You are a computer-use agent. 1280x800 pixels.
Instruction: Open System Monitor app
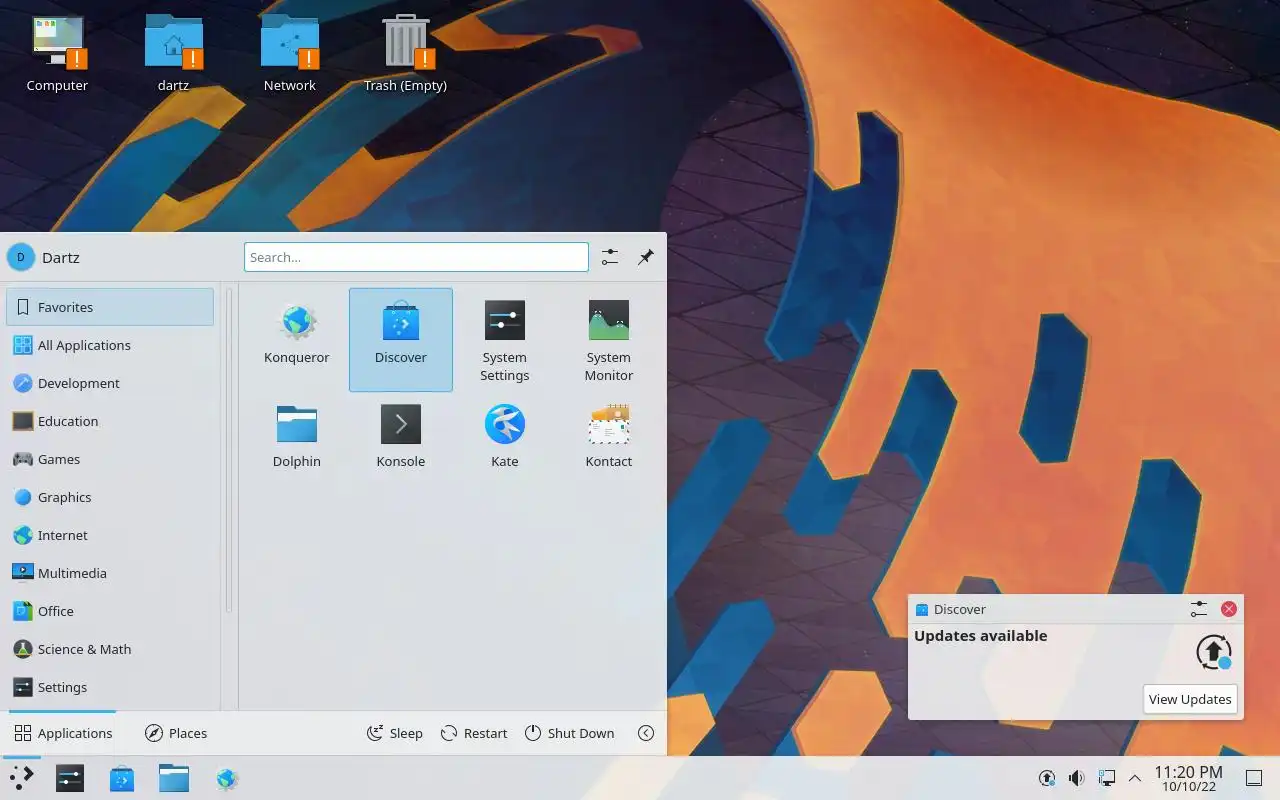pos(609,340)
